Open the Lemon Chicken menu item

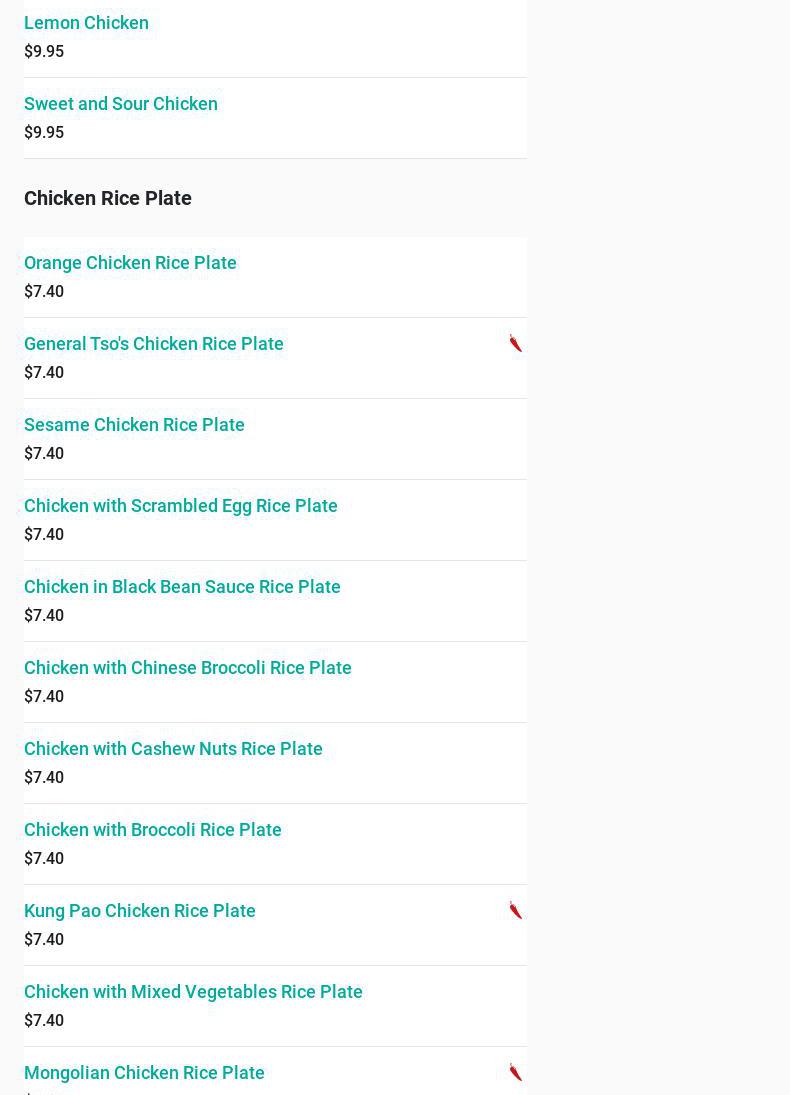tap(86, 22)
